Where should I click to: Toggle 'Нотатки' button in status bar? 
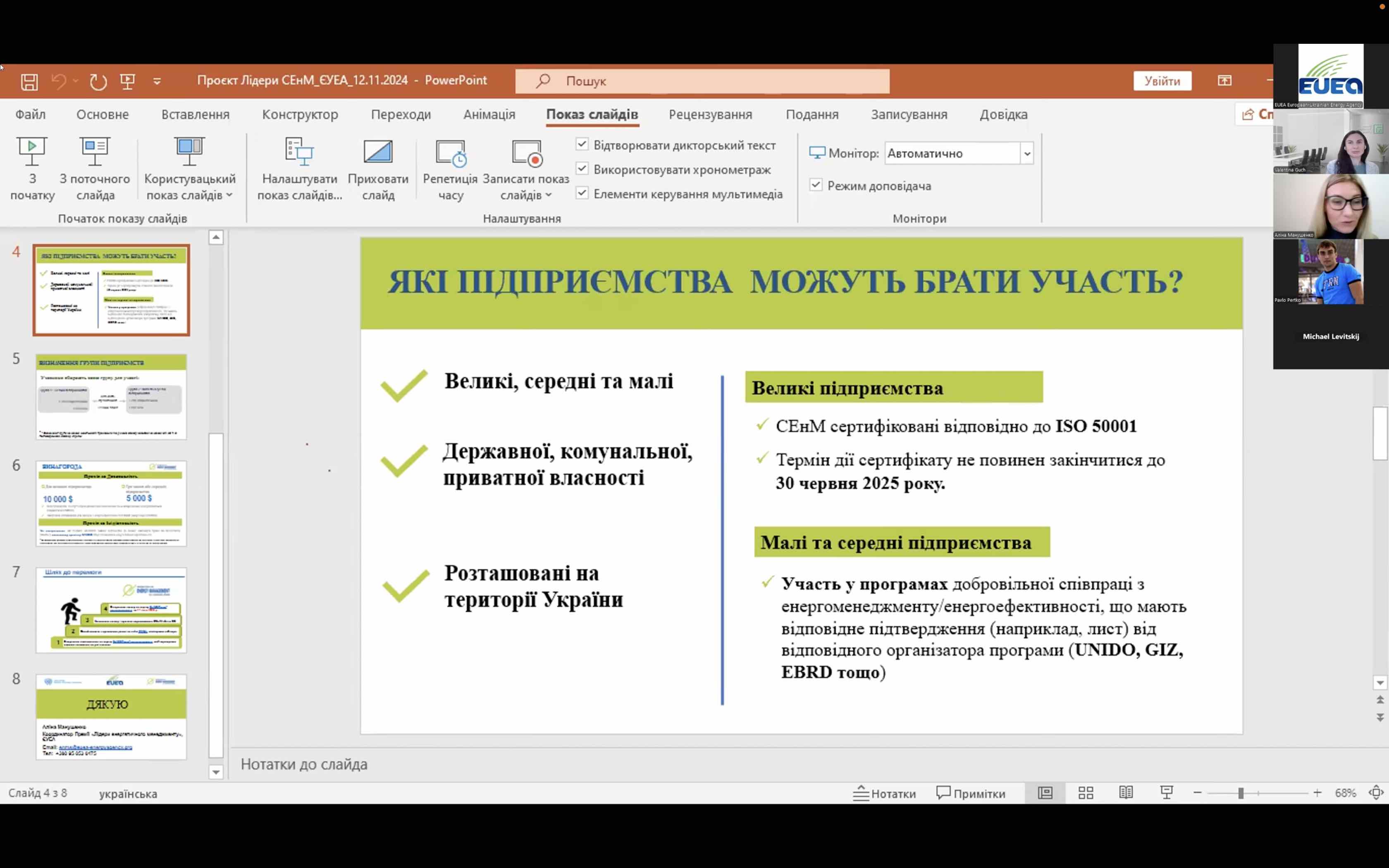pos(885,793)
